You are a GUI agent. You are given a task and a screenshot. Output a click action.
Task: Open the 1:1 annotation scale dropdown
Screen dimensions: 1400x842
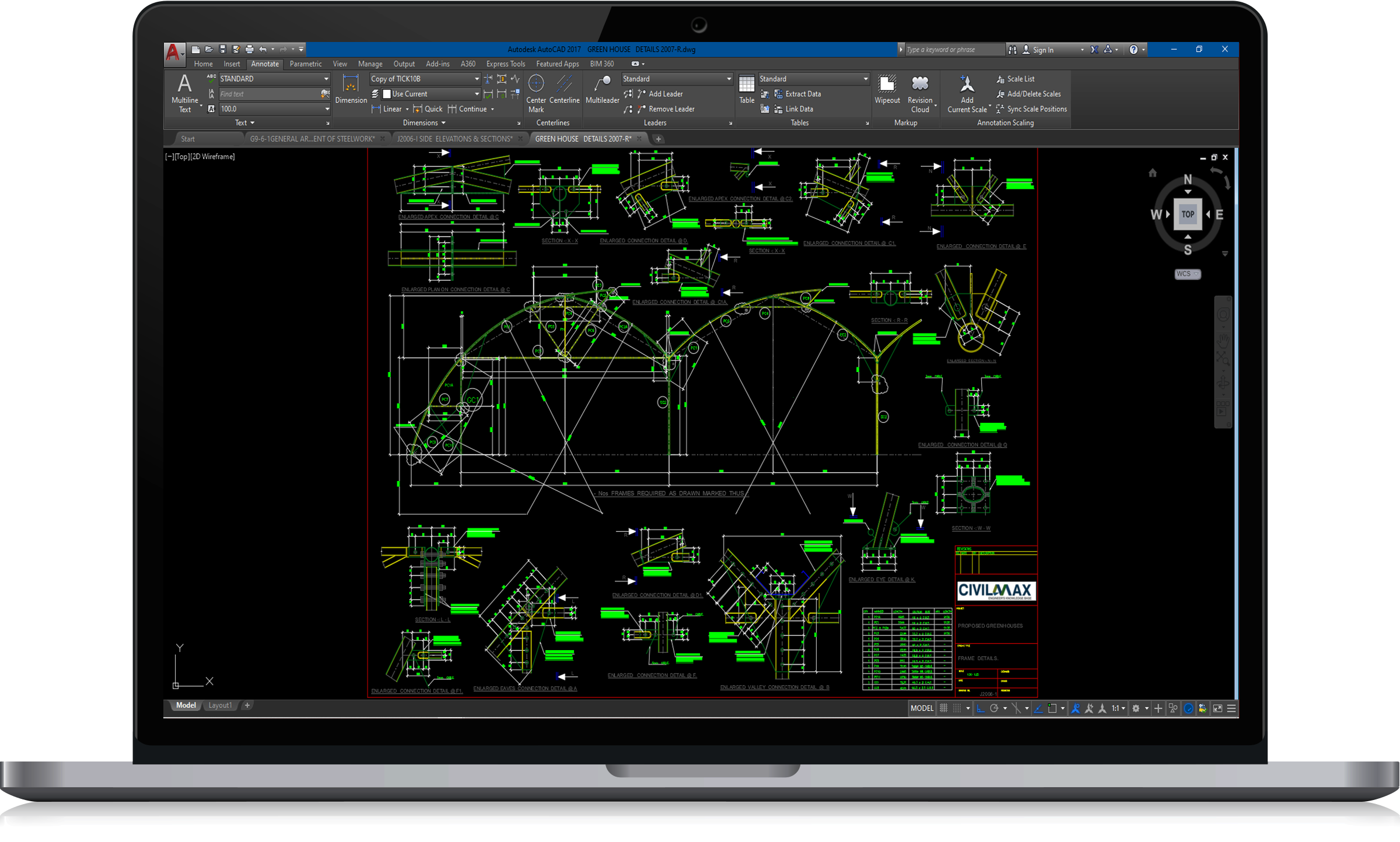(x=1118, y=708)
